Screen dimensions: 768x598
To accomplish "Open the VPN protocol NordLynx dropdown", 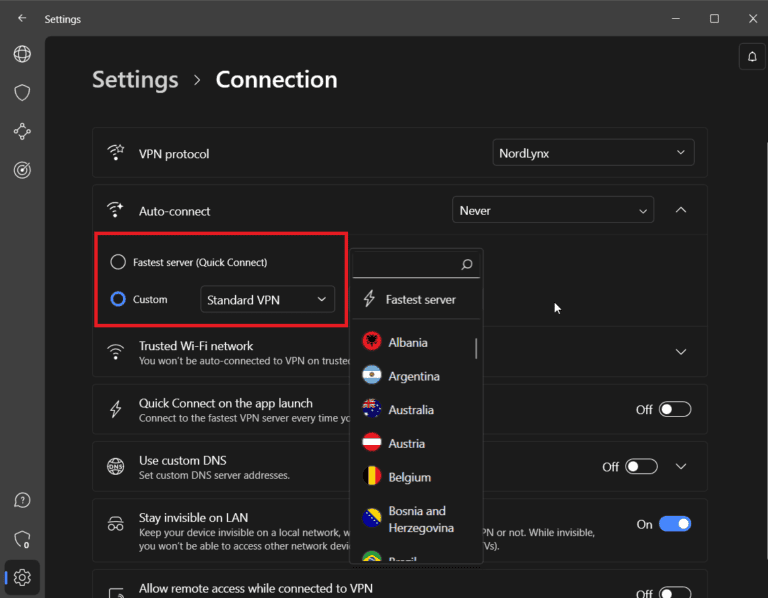I will tap(594, 153).
